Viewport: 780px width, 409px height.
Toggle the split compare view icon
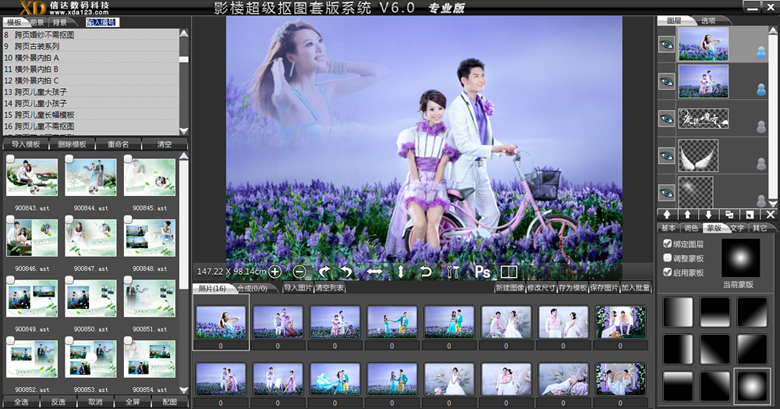click(x=509, y=272)
